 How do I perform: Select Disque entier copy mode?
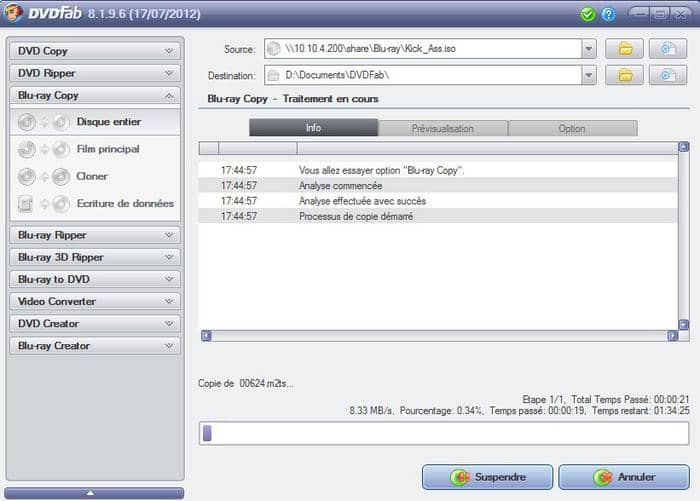[95, 122]
